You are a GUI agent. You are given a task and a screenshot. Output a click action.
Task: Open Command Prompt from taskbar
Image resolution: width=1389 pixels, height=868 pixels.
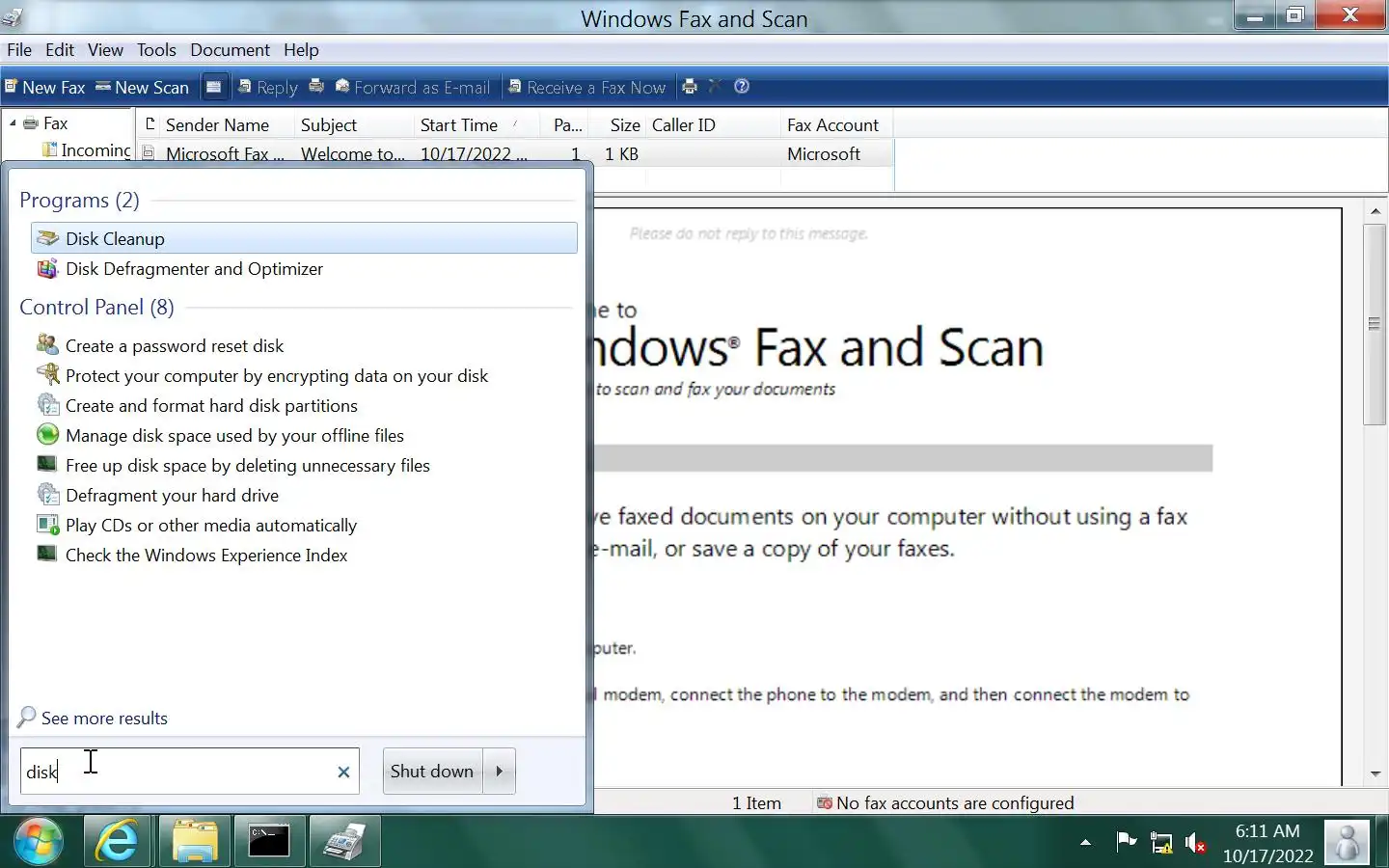pyautogui.click(x=269, y=841)
